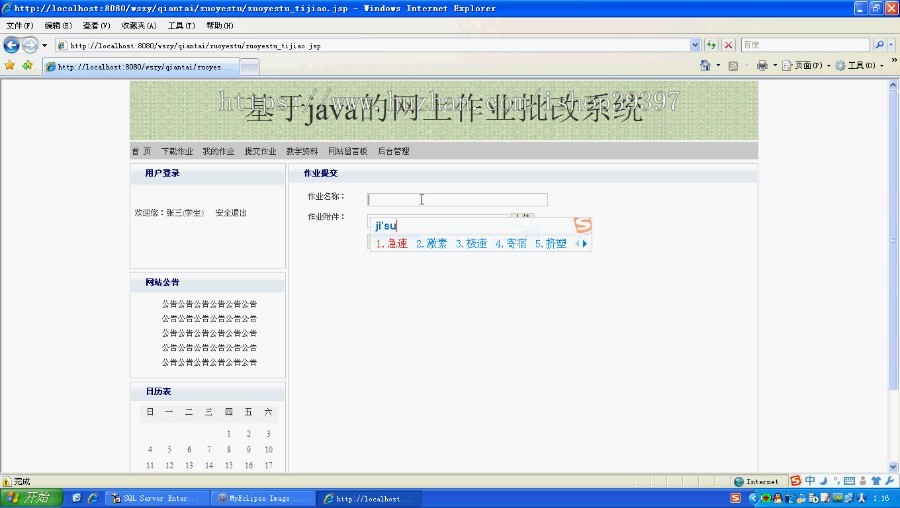The image size is (900, 508).
Task: Open 教学资料 navigation link
Action: click(302, 151)
